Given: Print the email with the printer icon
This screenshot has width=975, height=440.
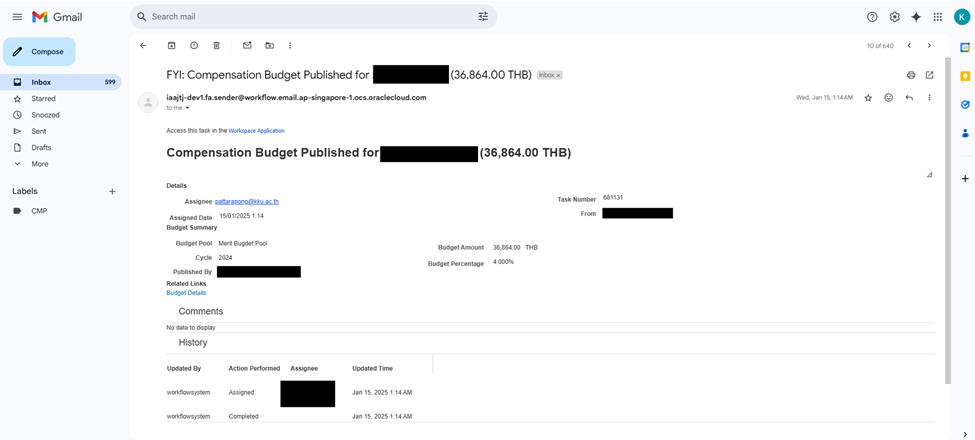Looking at the screenshot, I should pyautogui.click(x=910, y=75).
